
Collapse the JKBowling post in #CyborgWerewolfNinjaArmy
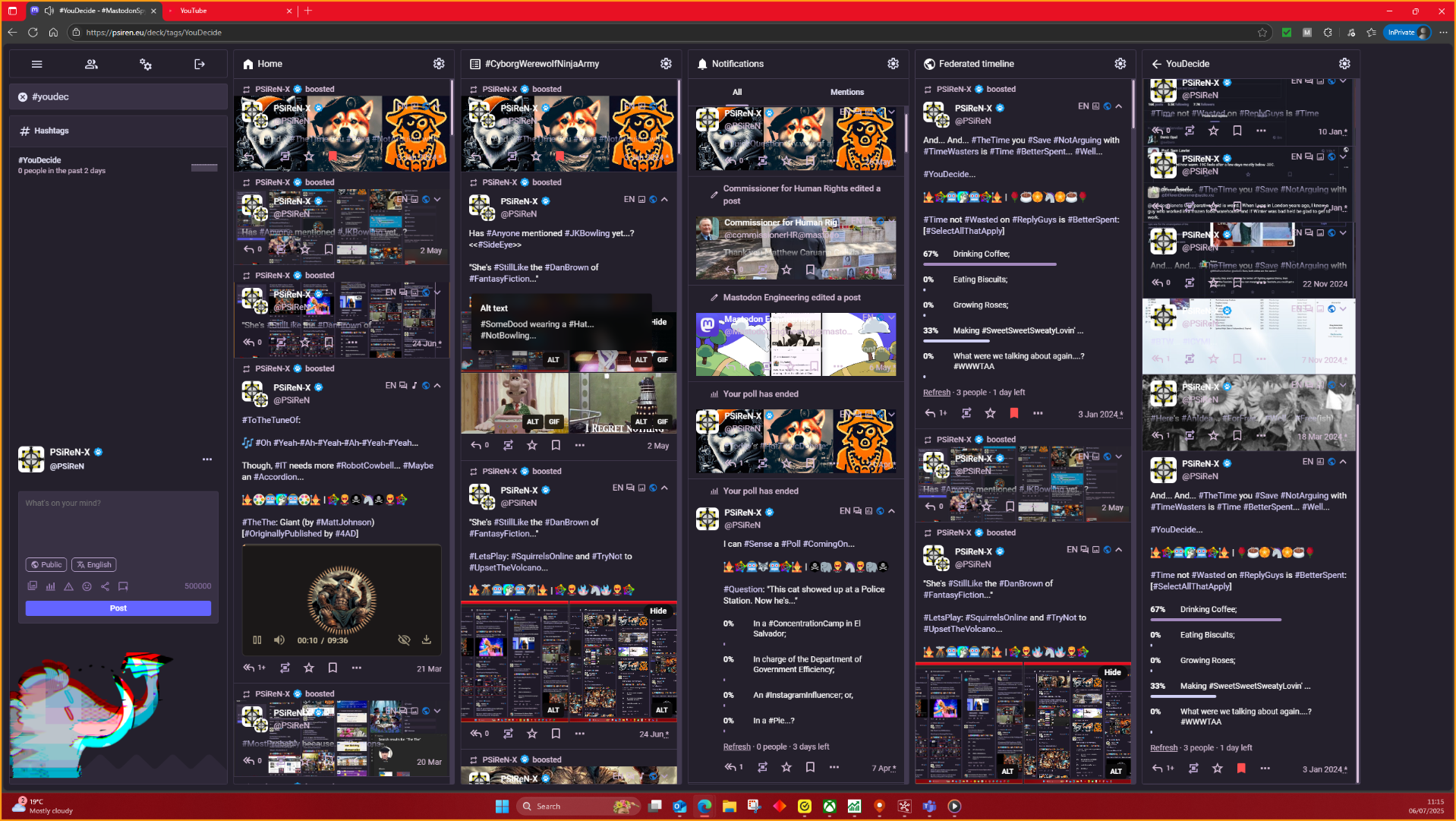point(664,200)
